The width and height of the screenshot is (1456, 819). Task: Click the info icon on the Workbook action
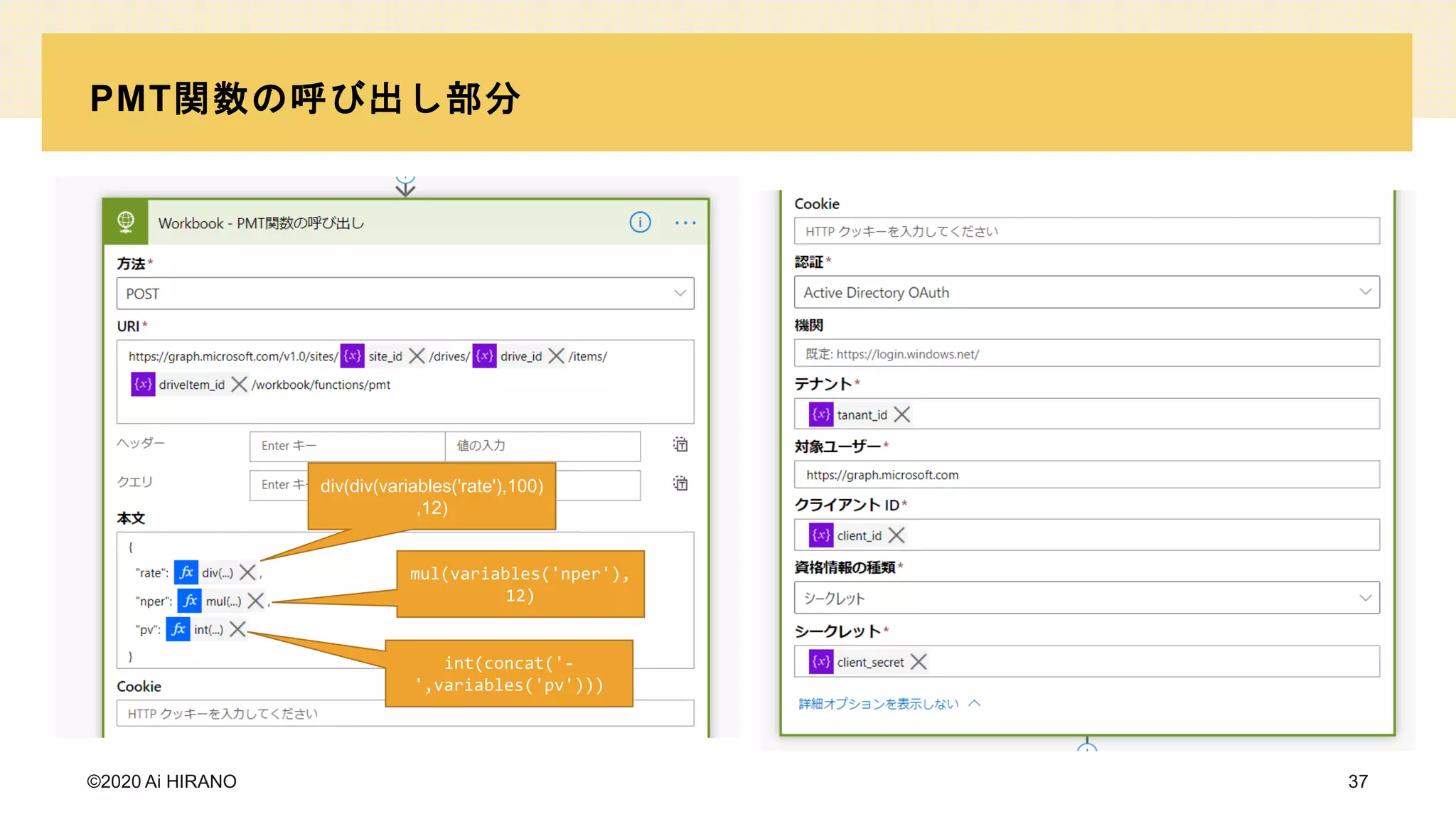click(x=640, y=223)
